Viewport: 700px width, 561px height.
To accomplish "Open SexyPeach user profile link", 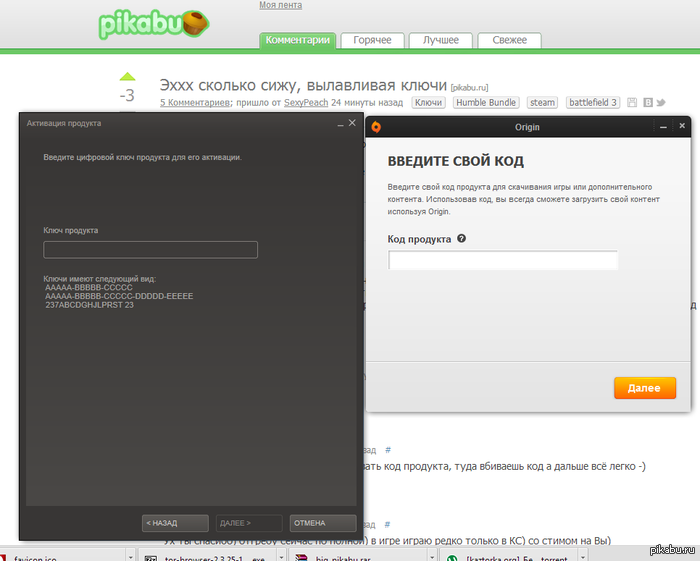I will click(x=306, y=103).
